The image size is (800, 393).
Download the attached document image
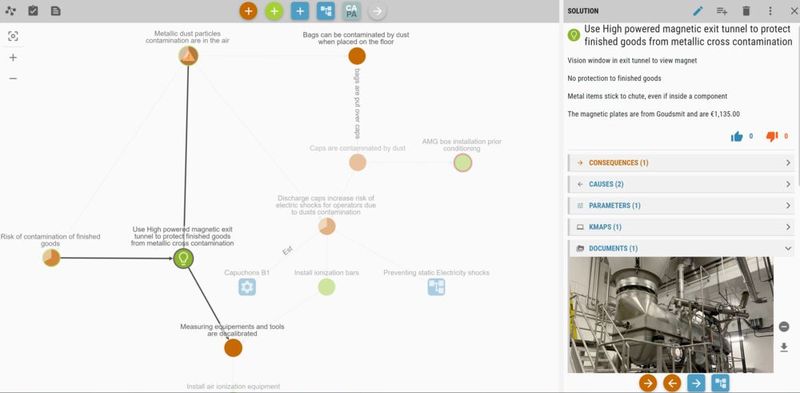click(784, 348)
